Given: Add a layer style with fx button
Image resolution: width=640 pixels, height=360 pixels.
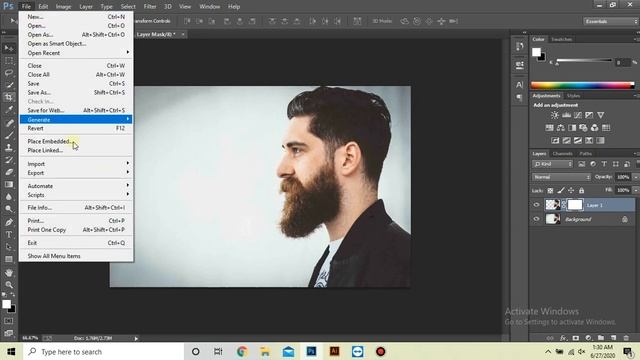Looking at the screenshot, I should [563, 338].
